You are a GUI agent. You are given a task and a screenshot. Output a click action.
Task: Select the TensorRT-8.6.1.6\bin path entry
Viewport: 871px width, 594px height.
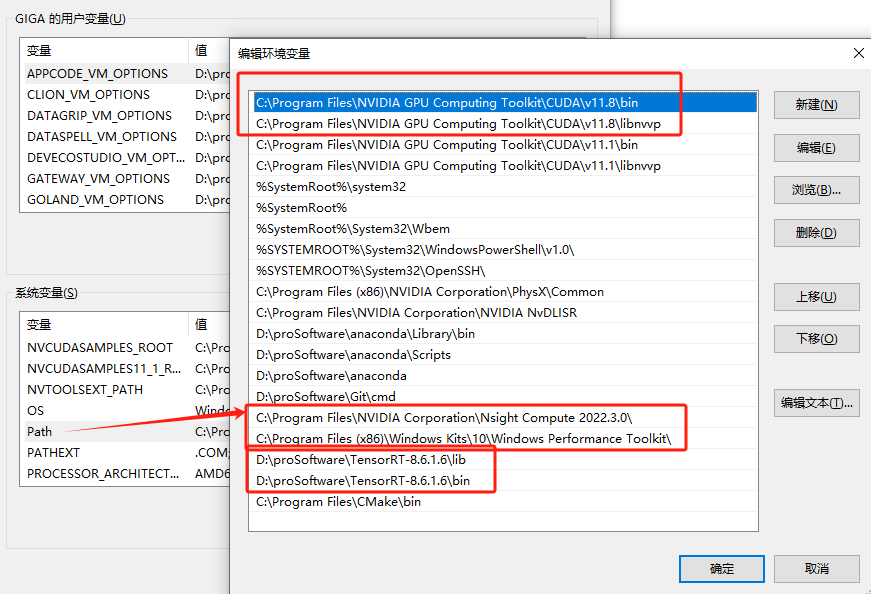point(503,481)
